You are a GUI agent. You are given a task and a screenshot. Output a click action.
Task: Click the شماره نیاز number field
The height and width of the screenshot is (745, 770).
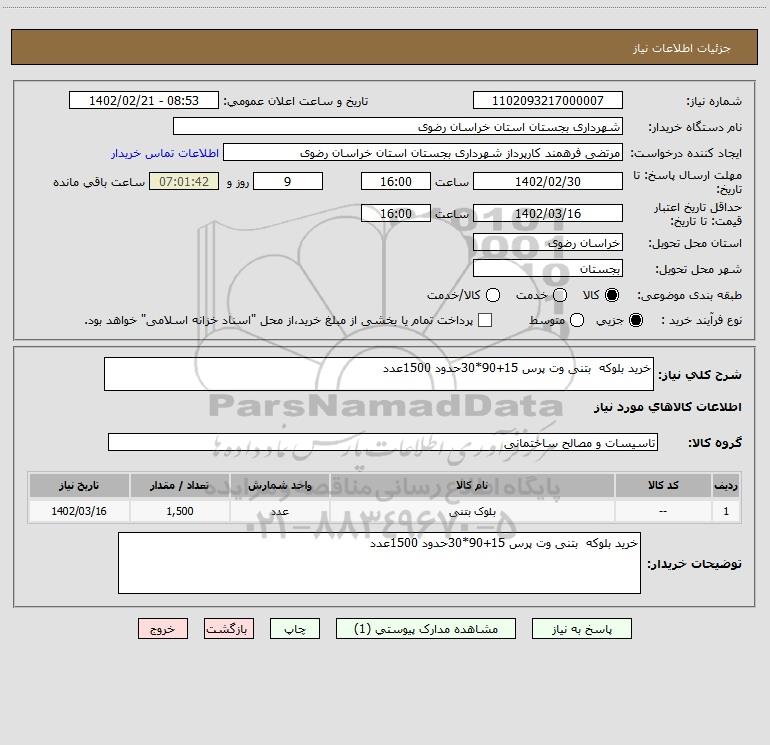[x=548, y=100]
